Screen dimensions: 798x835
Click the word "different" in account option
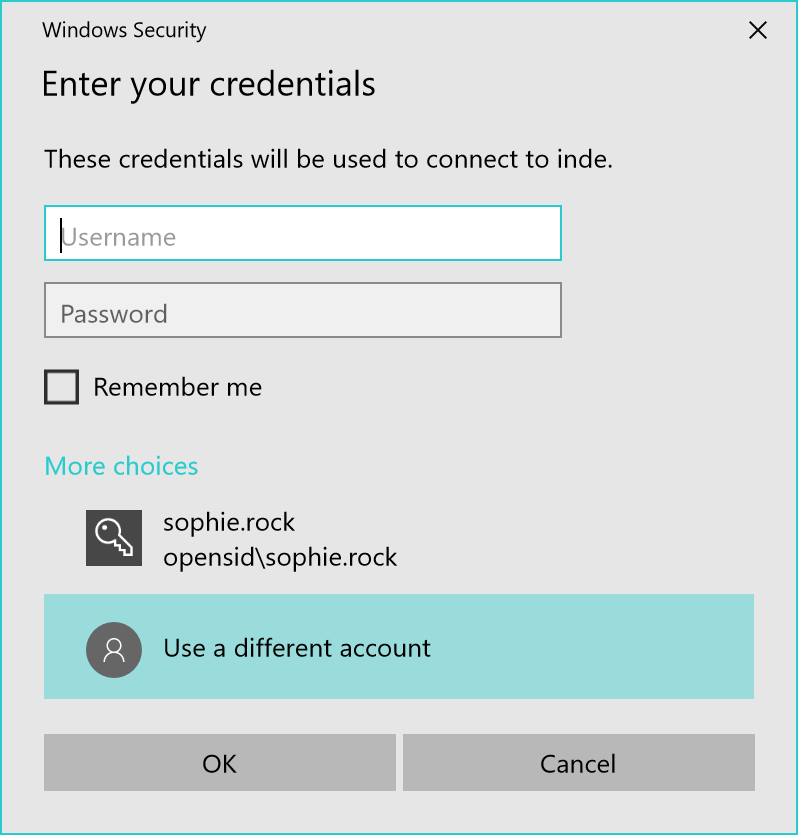pos(283,648)
